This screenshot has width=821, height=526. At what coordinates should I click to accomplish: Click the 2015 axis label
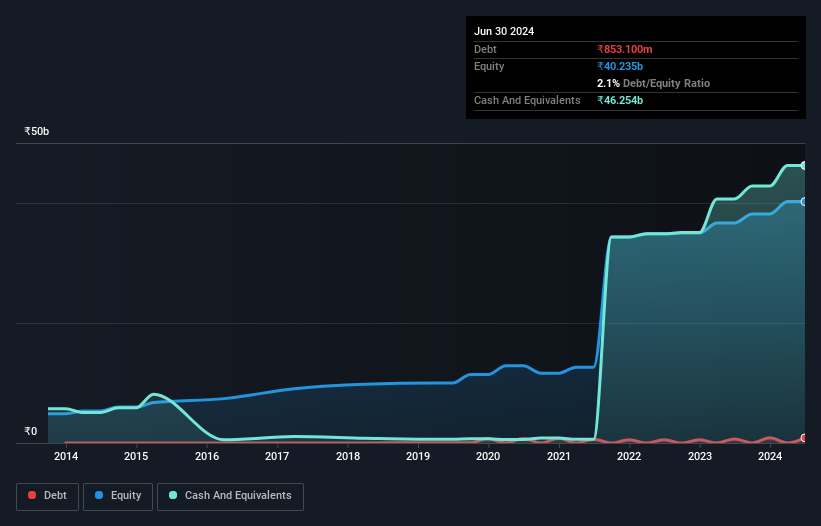coord(136,456)
